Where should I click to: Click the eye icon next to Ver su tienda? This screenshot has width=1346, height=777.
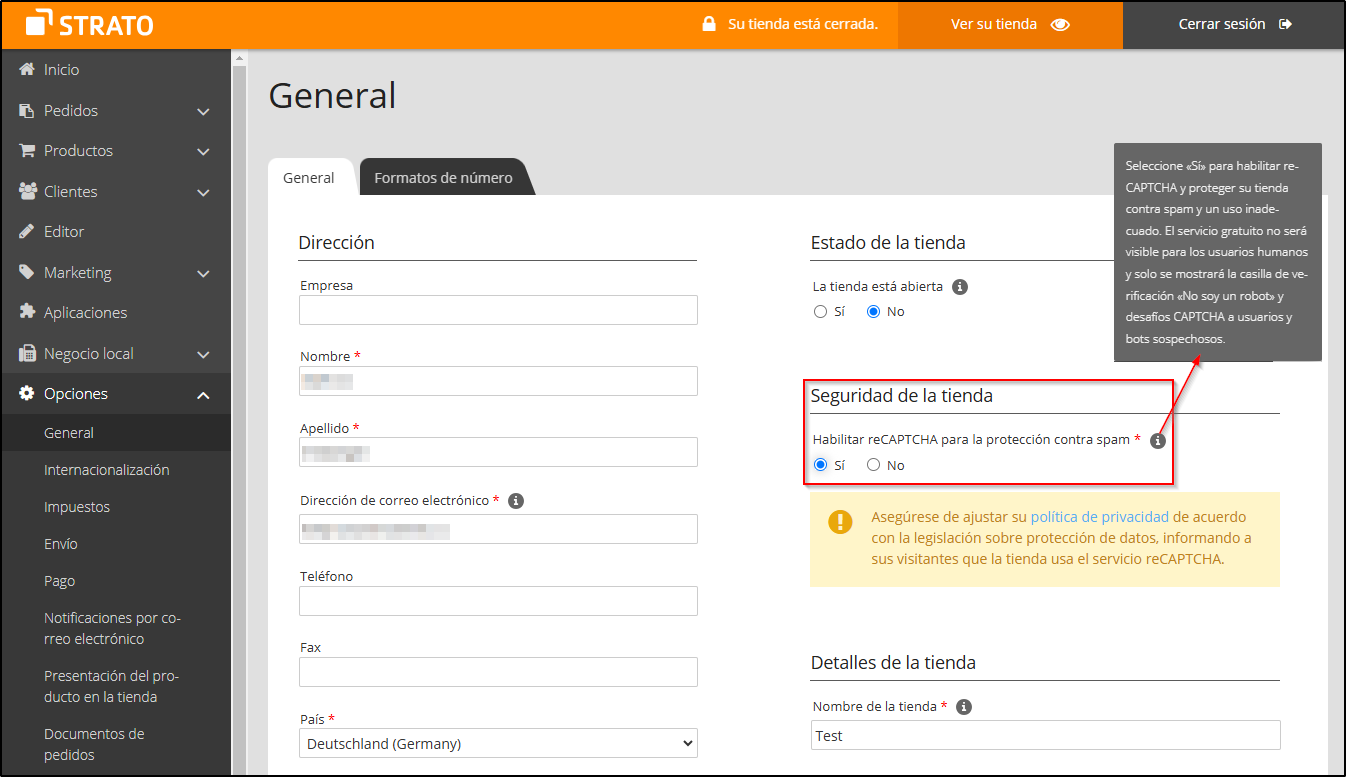pos(1062,22)
